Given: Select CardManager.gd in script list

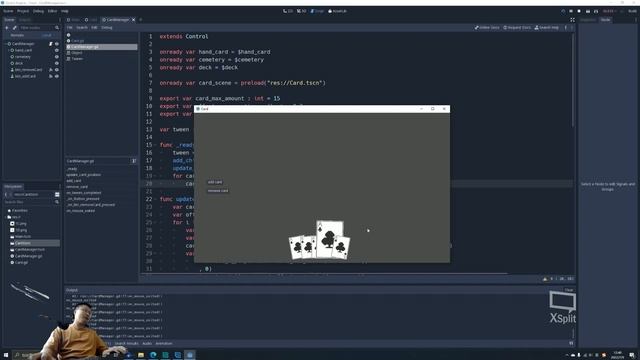Looking at the screenshot, I should pos(102,47).
